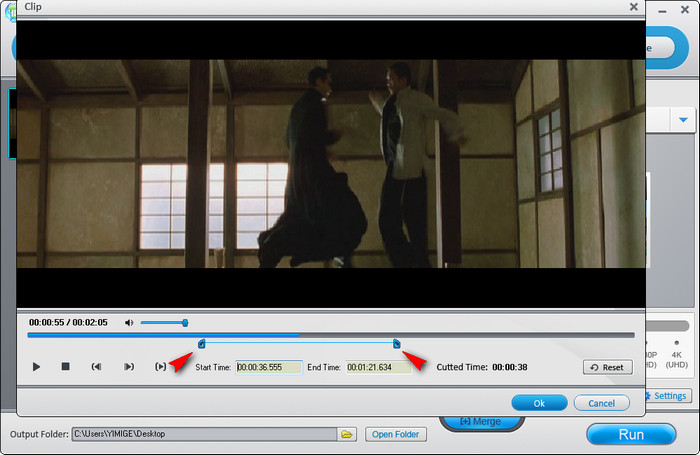Screen dimensions: 700x455
Task: Adjust the volume slider handle
Action: 185,323
